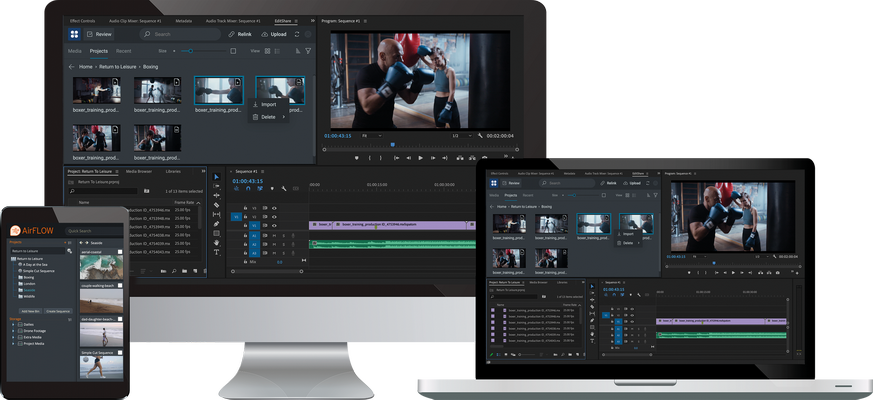Add a marker in monitor's Program panel
Image resolution: width=873 pixels, height=400 pixels.
pyautogui.click(x=357, y=158)
